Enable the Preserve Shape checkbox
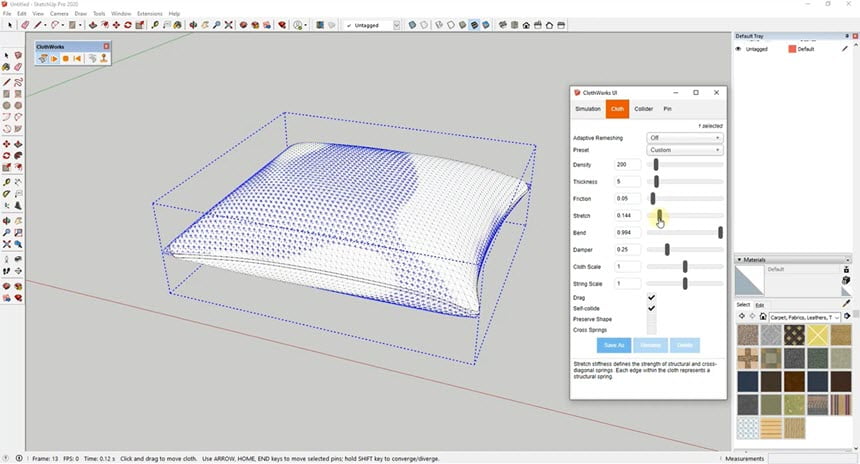The width and height of the screenshot is (860, 464). tap(652, 319)
